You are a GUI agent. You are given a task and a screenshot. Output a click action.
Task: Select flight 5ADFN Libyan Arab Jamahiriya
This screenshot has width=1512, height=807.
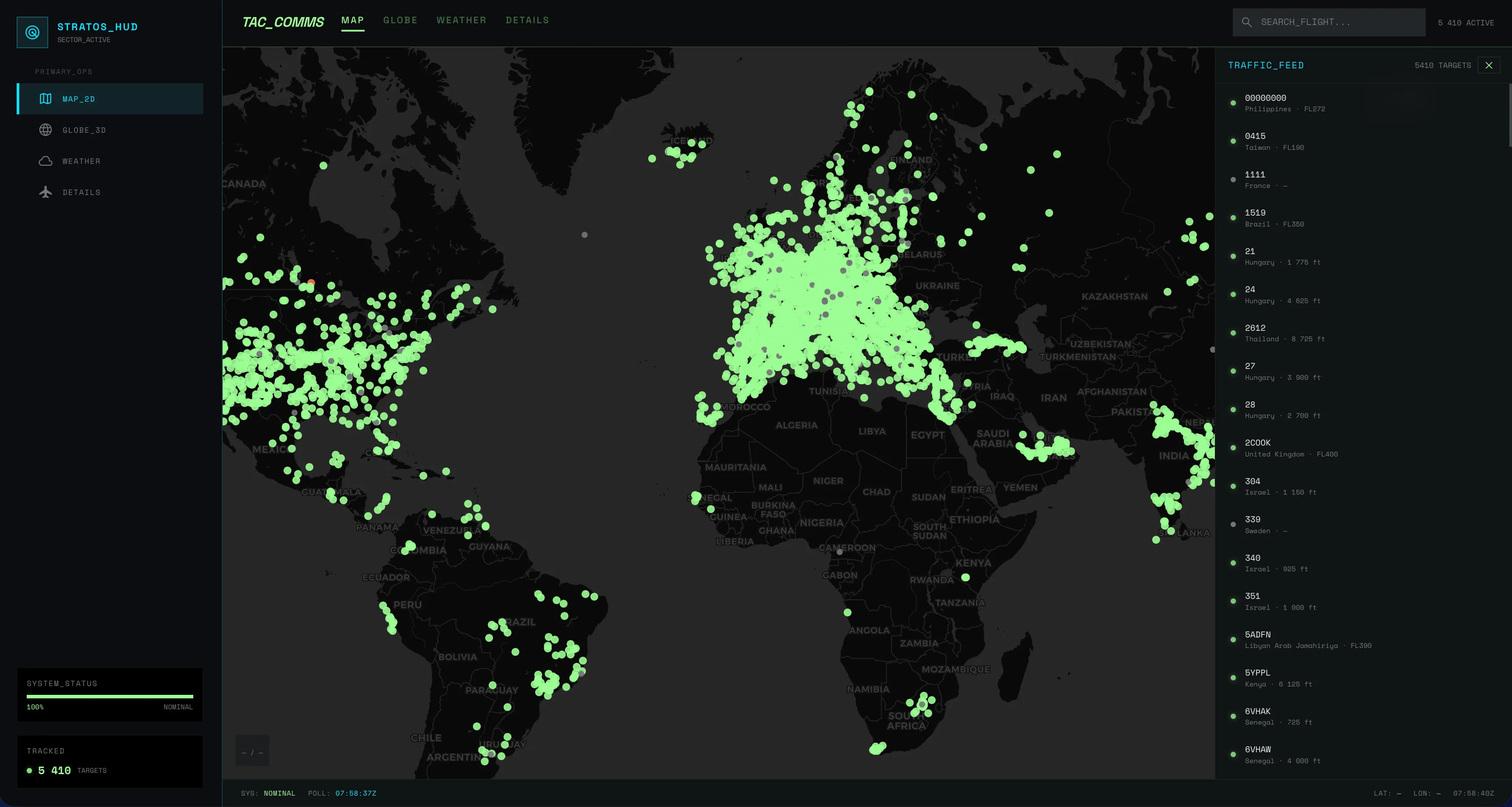click(1362, 640)
